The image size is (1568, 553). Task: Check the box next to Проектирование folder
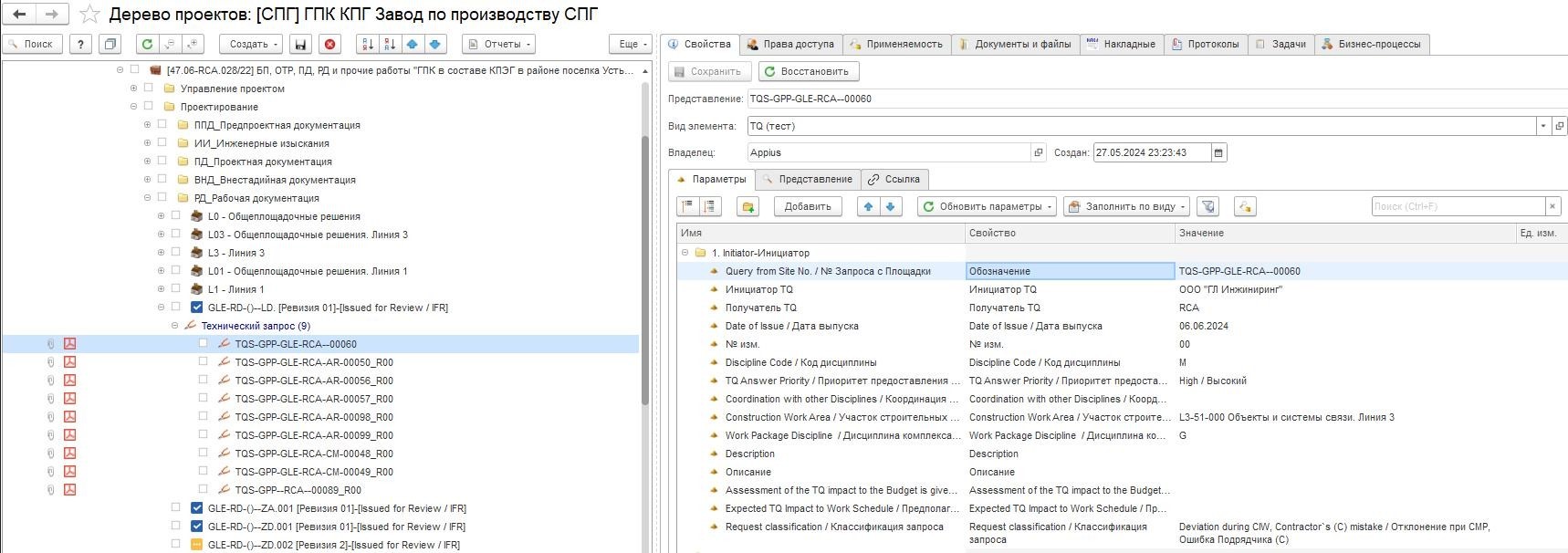(x=149, y=107)
